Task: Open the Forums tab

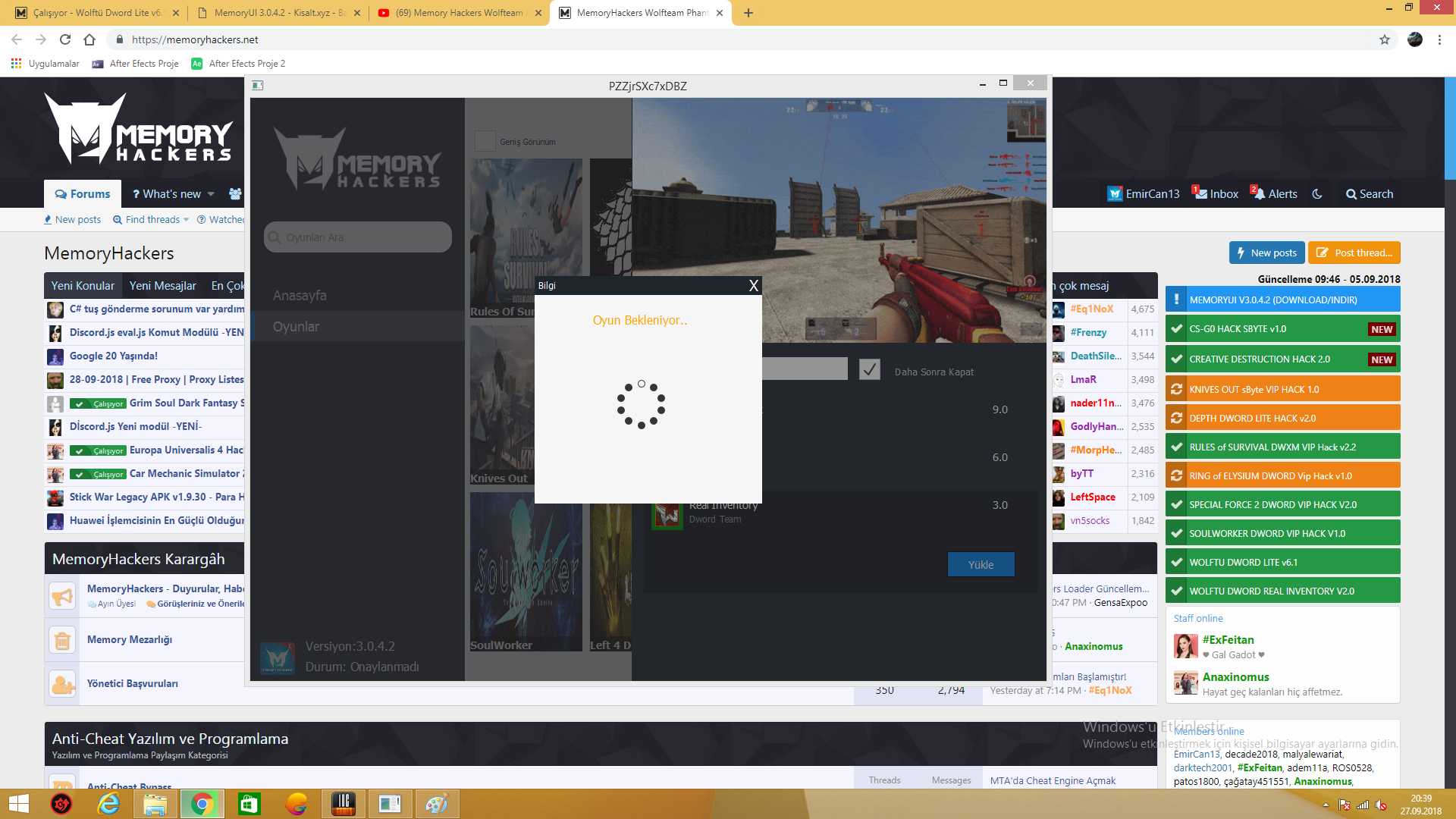Action: pos(83,194)
